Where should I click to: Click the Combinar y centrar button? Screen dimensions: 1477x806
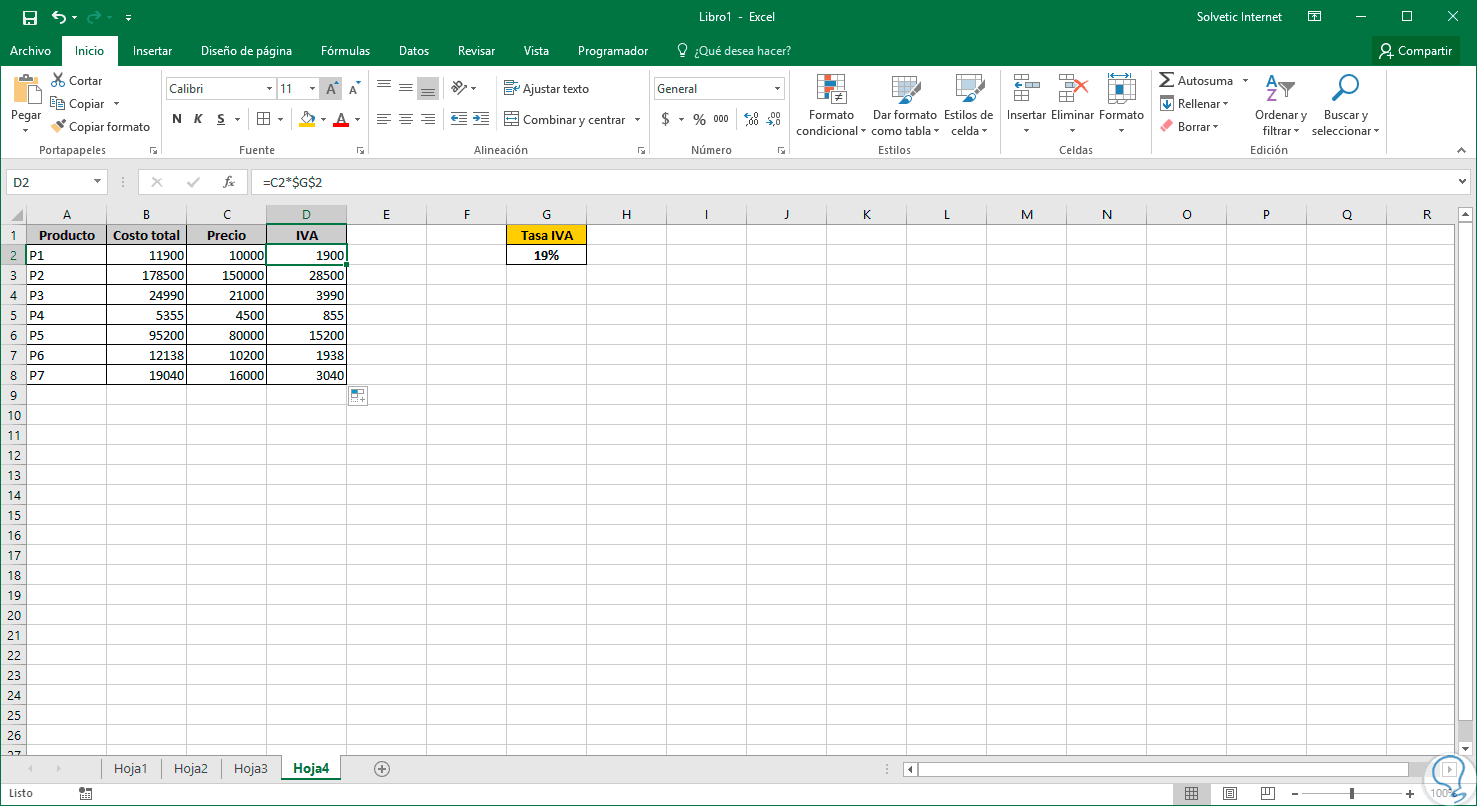click(564, 120)
